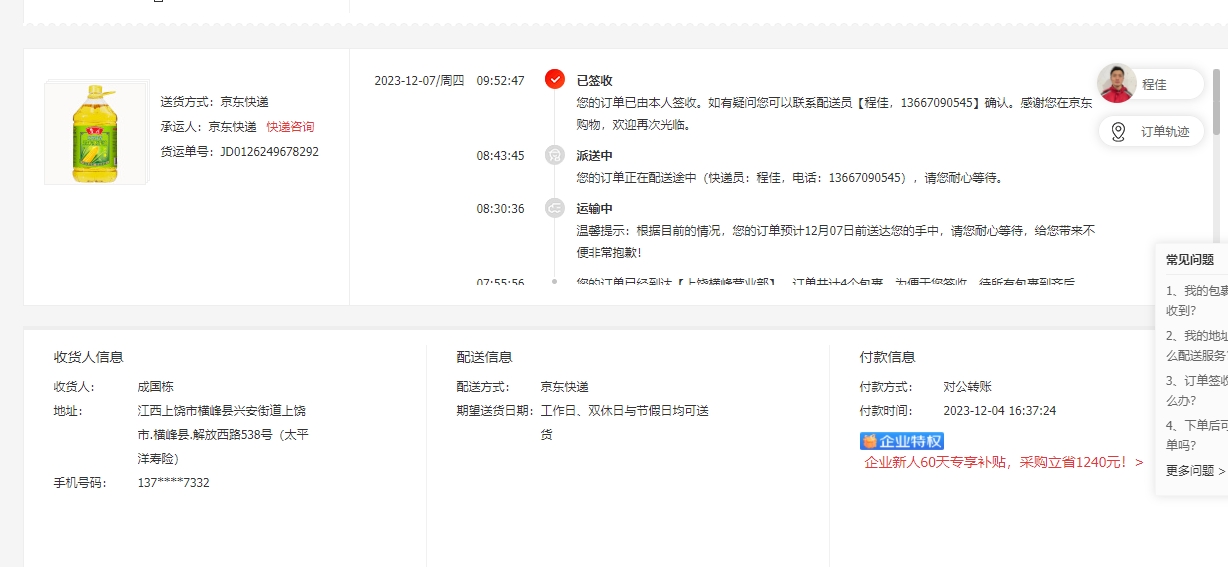Click courier 程佳 avatar photo

1117,84
